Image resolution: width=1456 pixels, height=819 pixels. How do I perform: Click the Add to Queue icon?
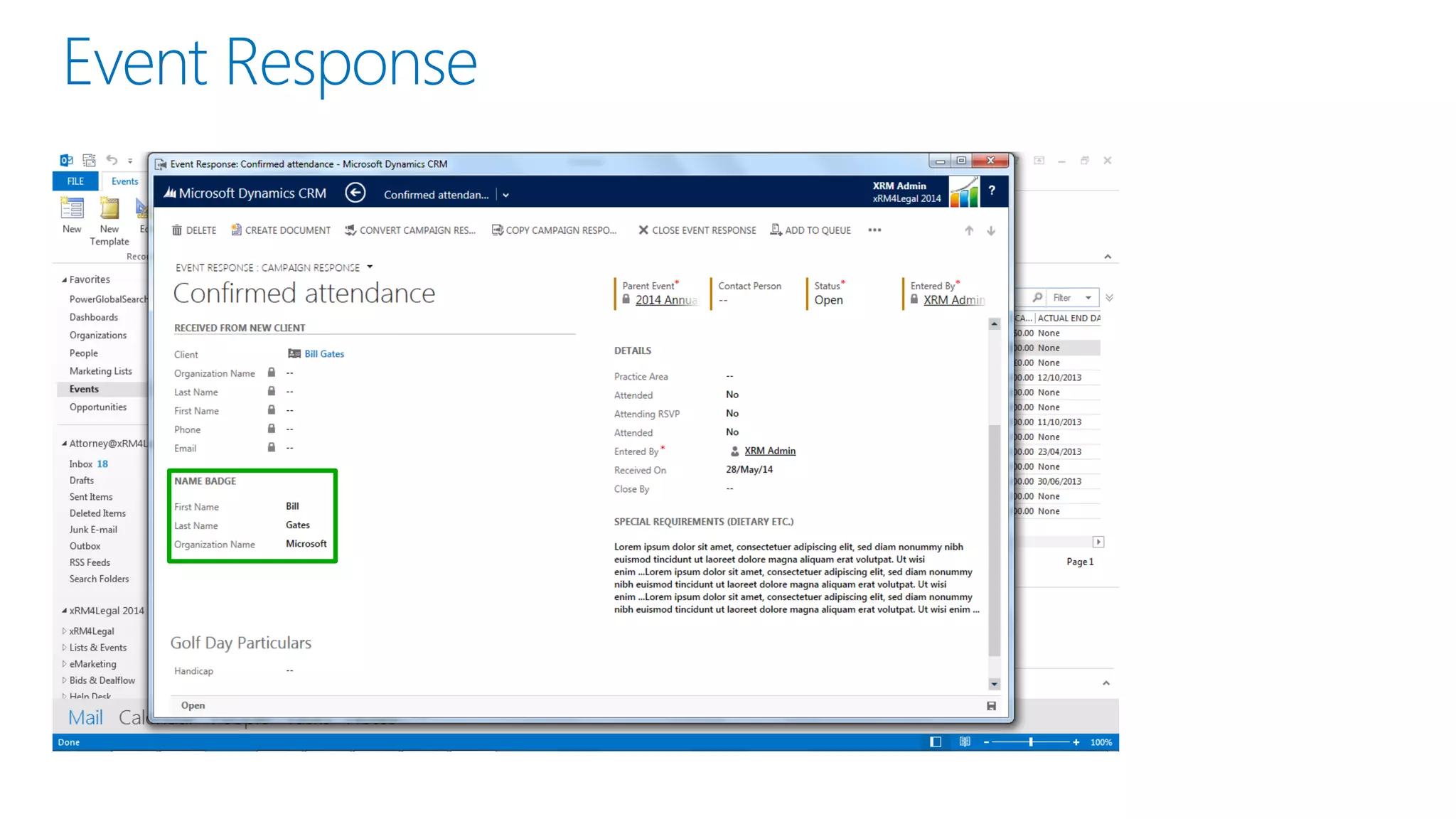[x=776, y=230]
